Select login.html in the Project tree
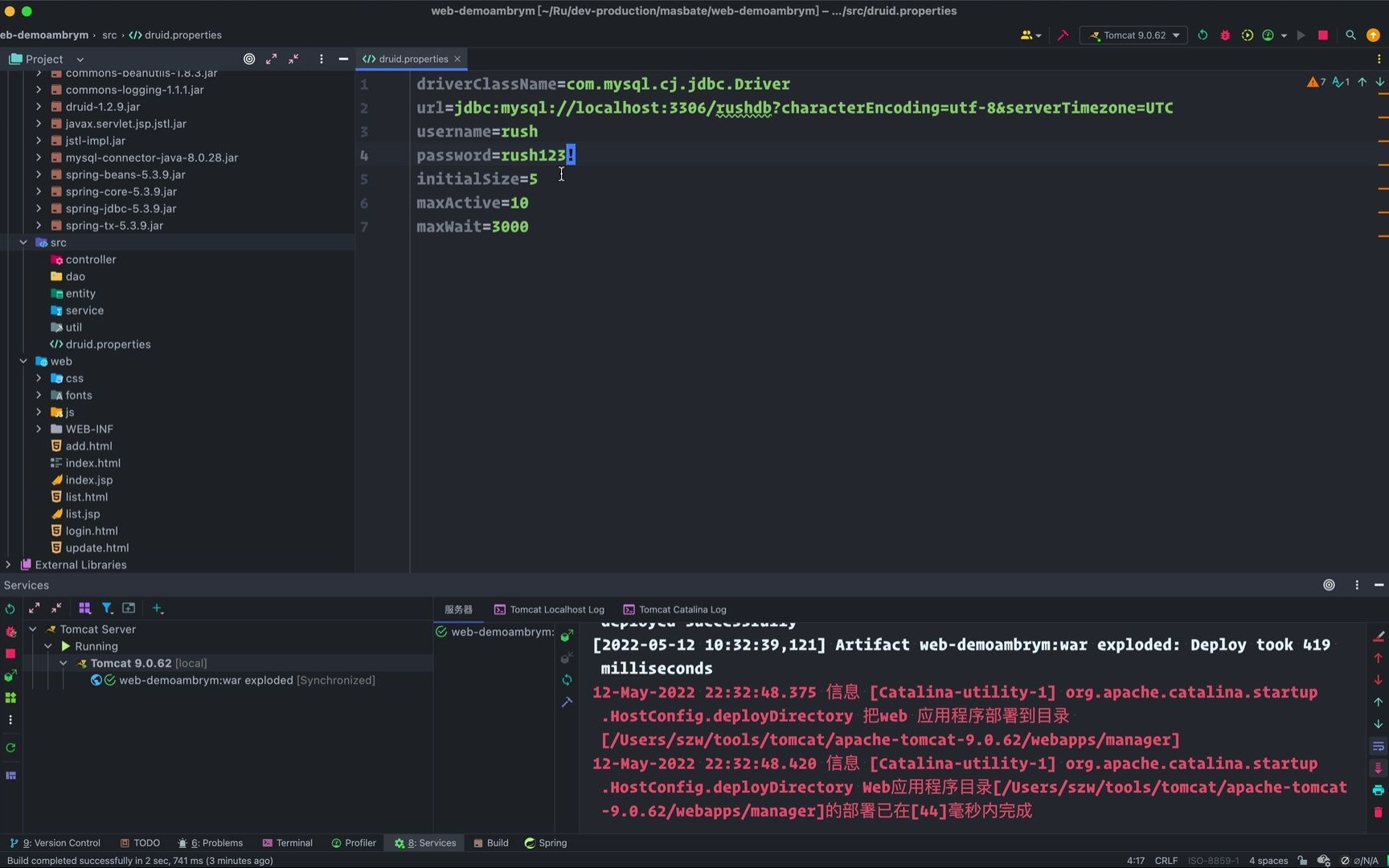 (x=92, y=531)
